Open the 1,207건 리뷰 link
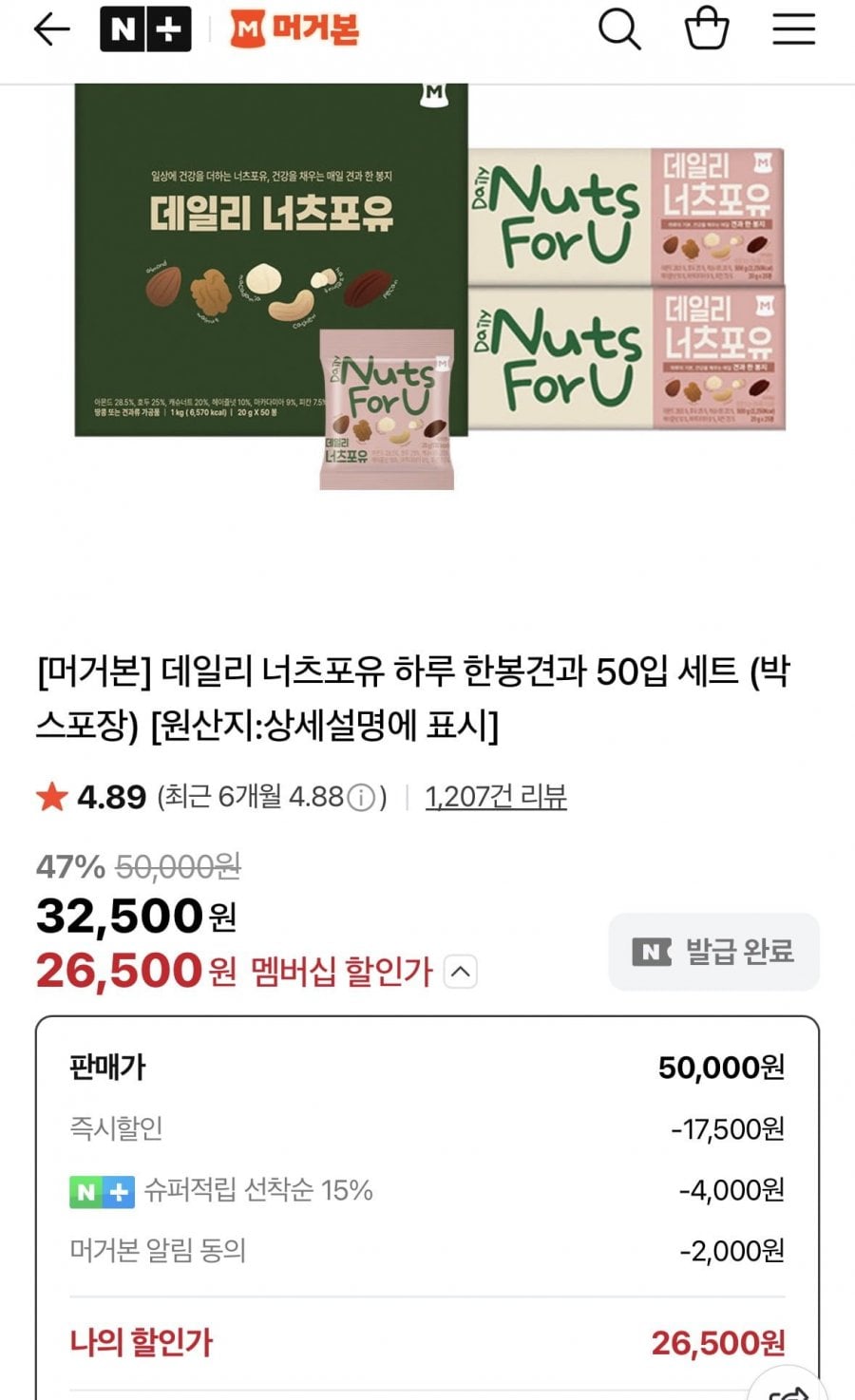This screenshot has height=1400, width=855. [496, 797]
